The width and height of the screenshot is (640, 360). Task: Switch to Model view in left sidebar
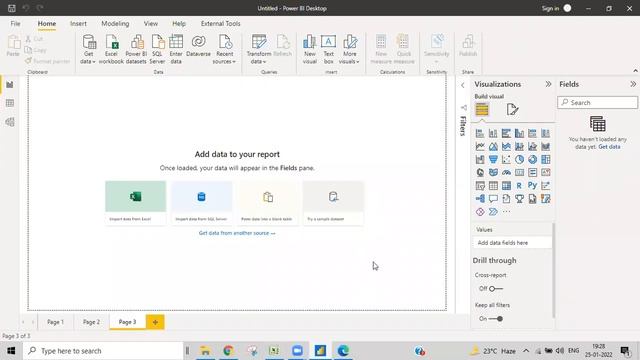(x=10, y=122)
